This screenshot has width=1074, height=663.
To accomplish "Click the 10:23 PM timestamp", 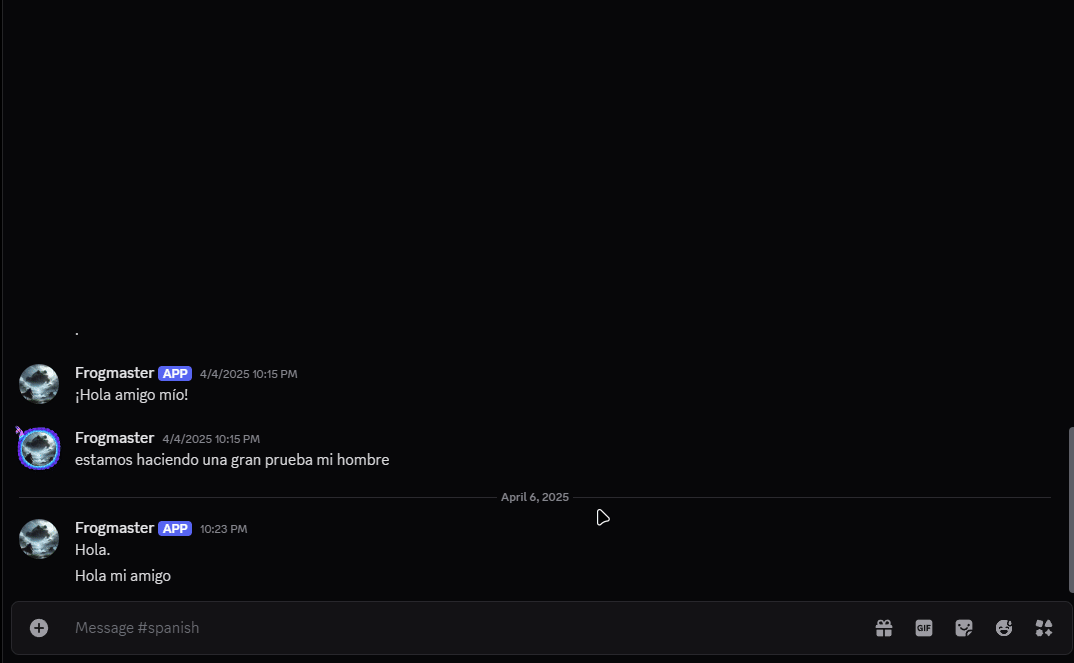I will coord(223,529).
